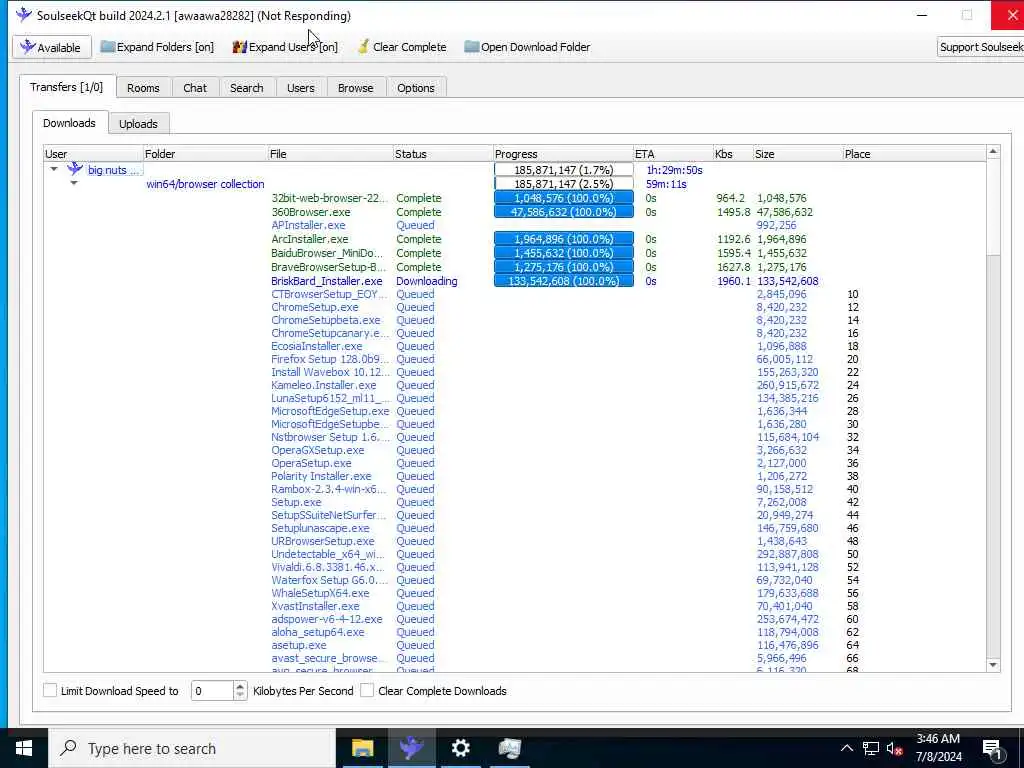The width and height of the screenshot is (1024, 768).
Task: Toggle Expand Folders [on] button
Action: 157,47
